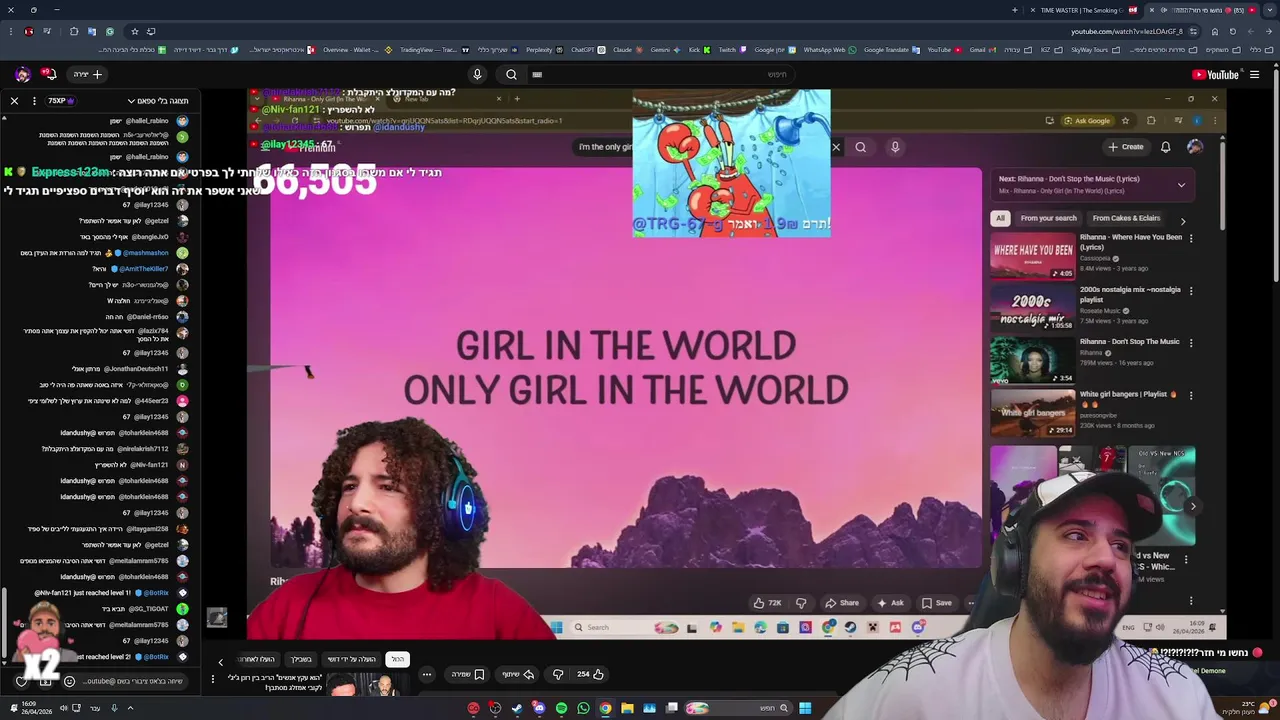Click the search magnifier icon in outer YouTube header
This screenshot has width=1280, height=720.
pos(511,74)
